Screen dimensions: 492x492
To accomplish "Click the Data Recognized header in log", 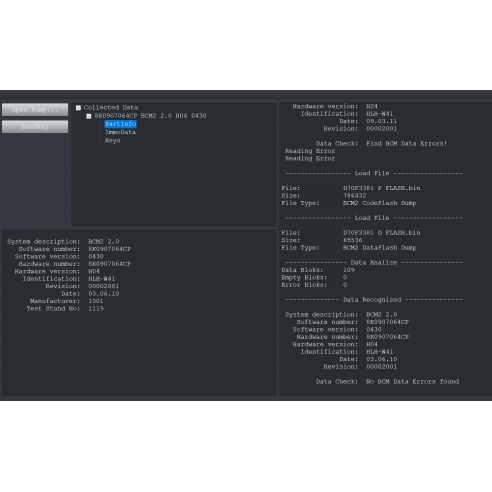I will point(373,300).
